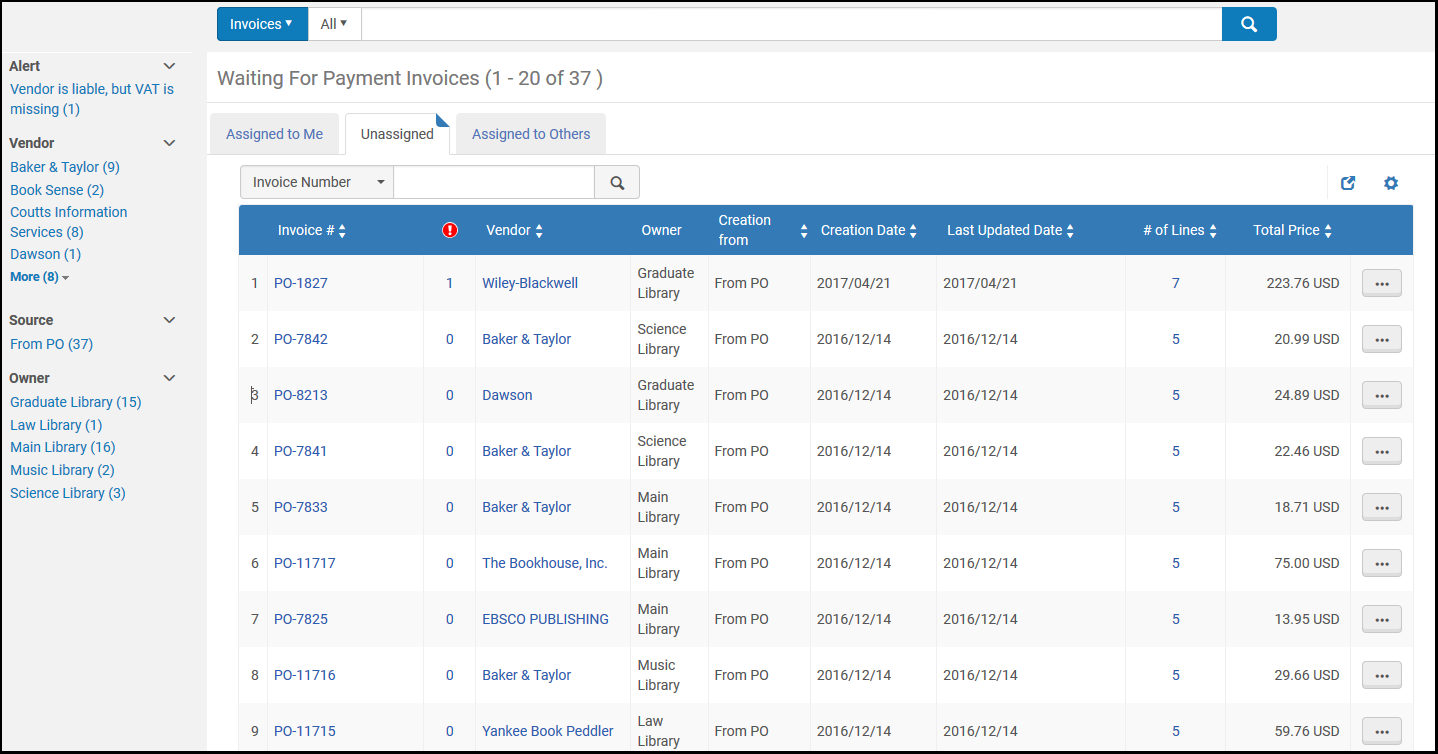Sort by Creation Date column arrows
This screenshot has width=1438, height=754.
pyautogui.click(x=913, y=231)
